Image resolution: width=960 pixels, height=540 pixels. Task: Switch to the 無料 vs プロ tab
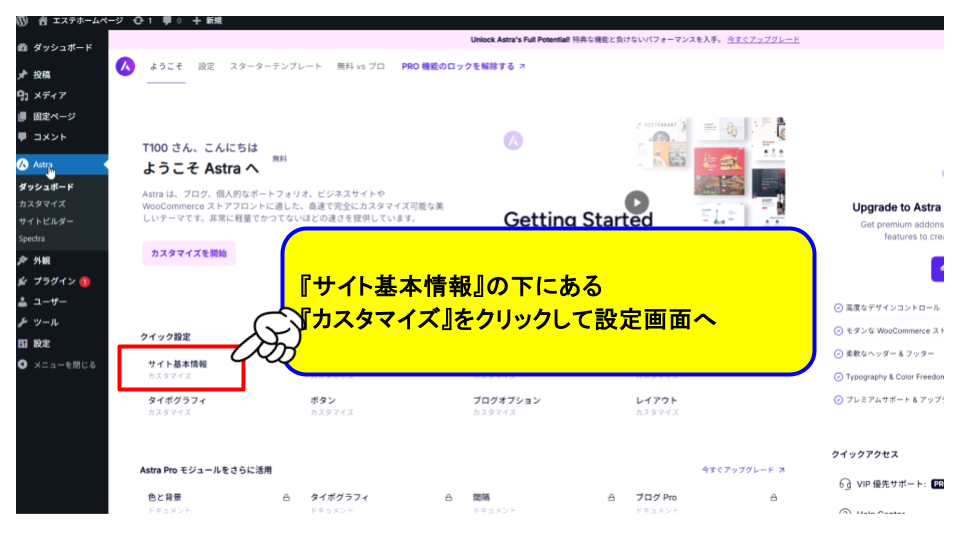[361, 66]
